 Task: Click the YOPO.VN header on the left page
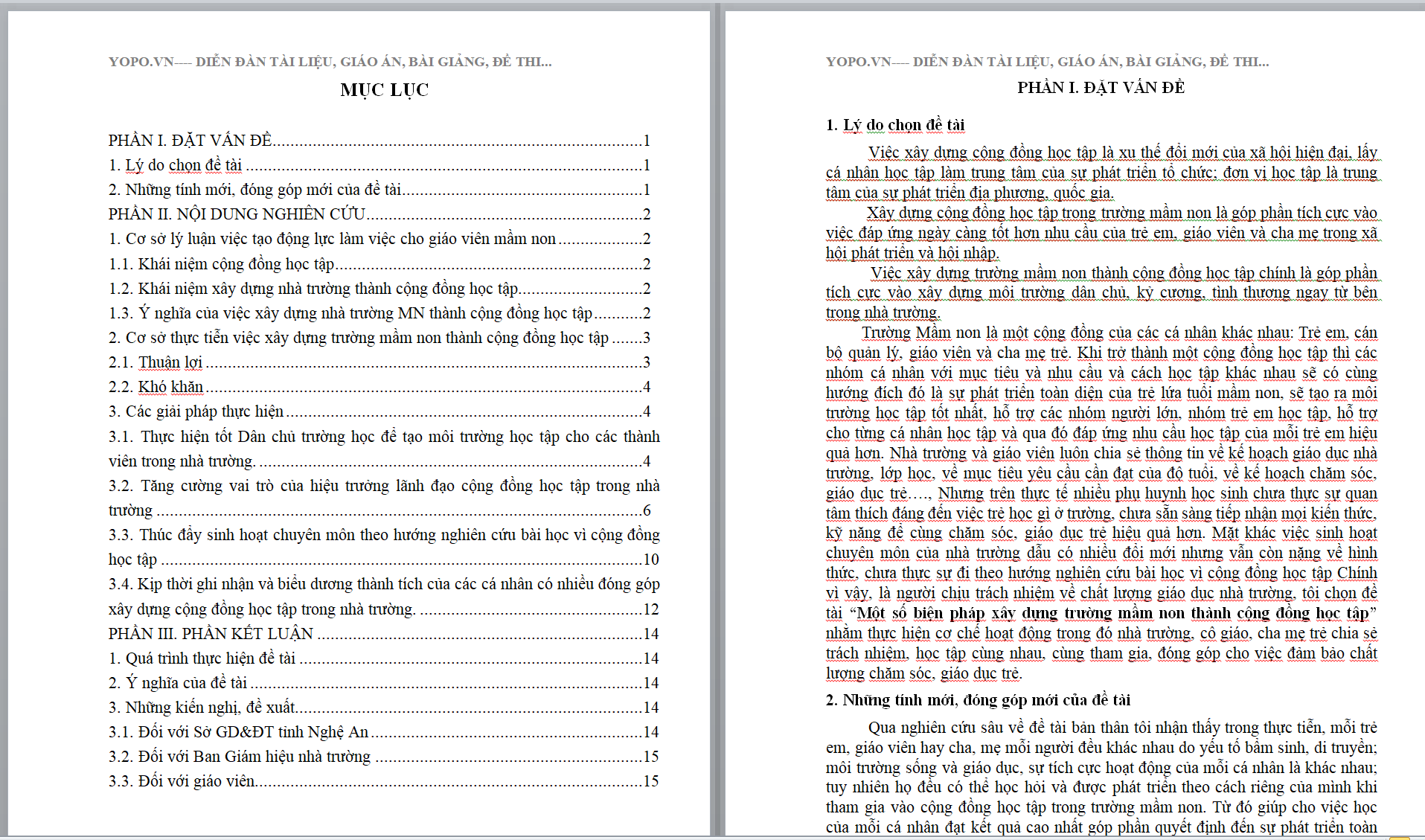point(330,62)
